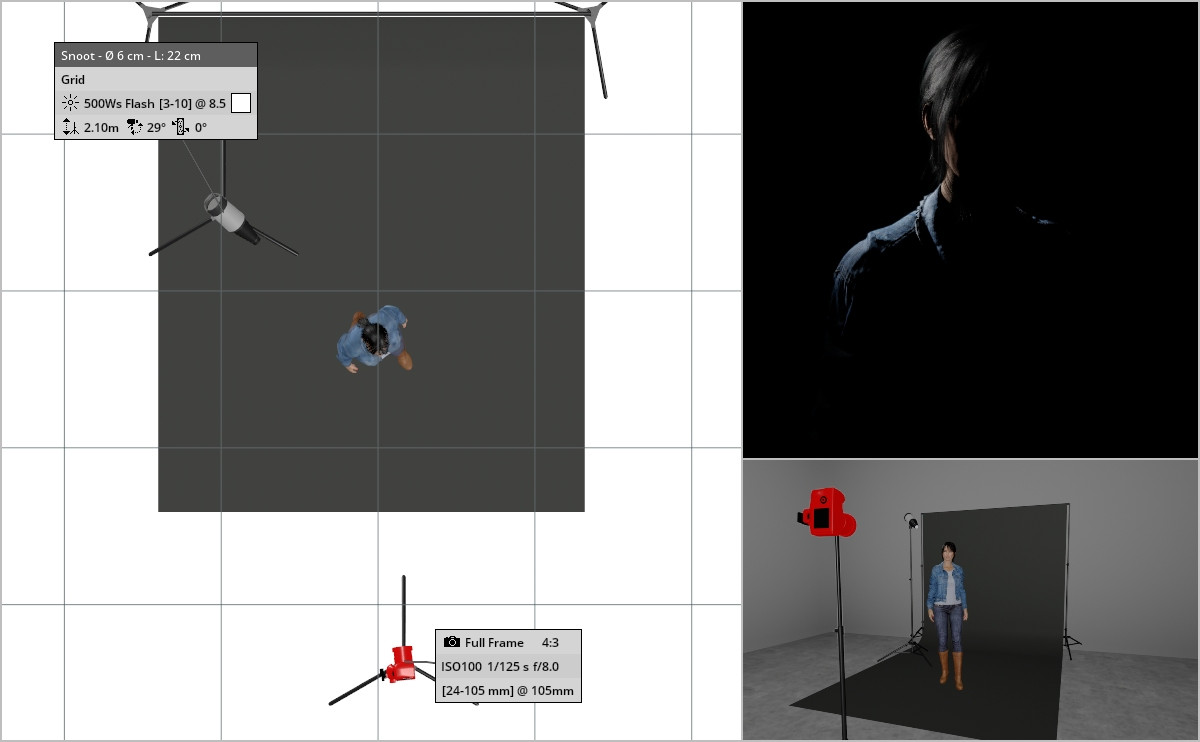Open the white light color swatch
Viewport: 1200px width, 742px height.
pyautogui.click(x=241, y=103)
